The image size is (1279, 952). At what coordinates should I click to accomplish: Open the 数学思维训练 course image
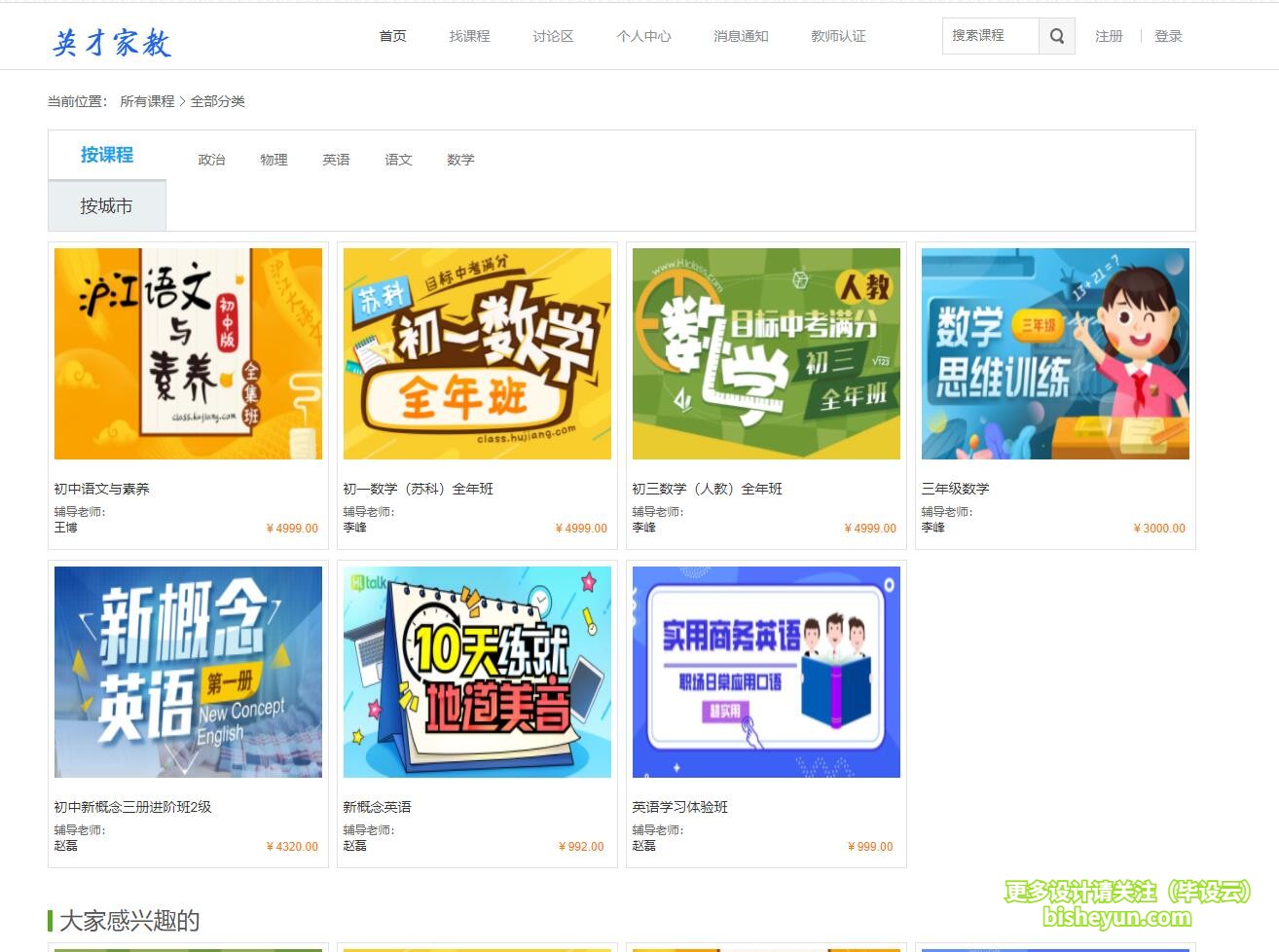(1055, 353)
